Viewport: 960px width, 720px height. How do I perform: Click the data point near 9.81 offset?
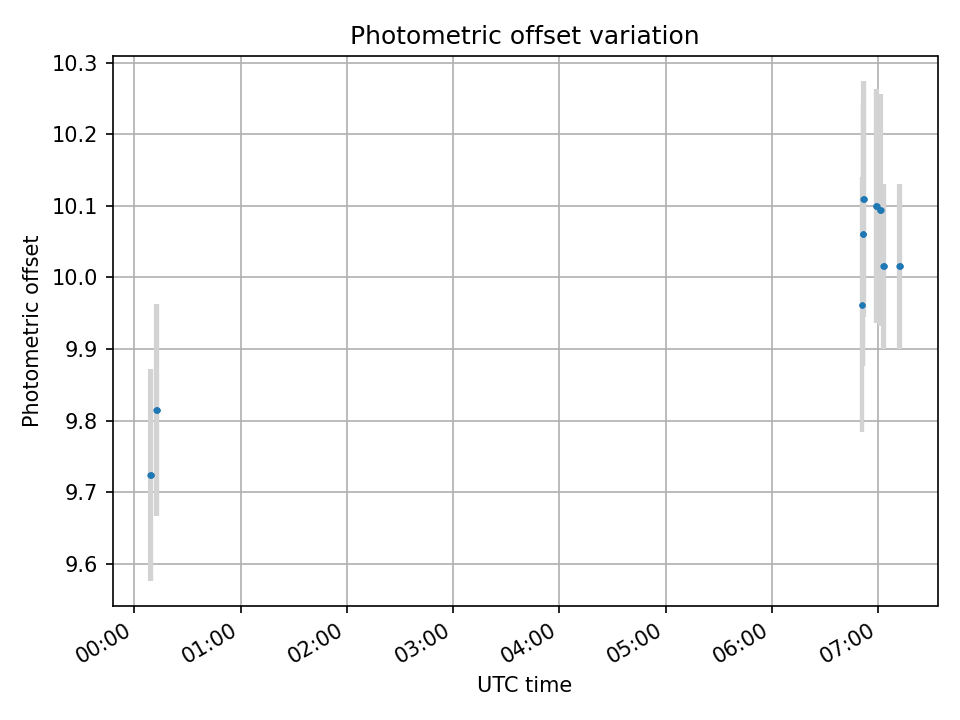point(157,410)
